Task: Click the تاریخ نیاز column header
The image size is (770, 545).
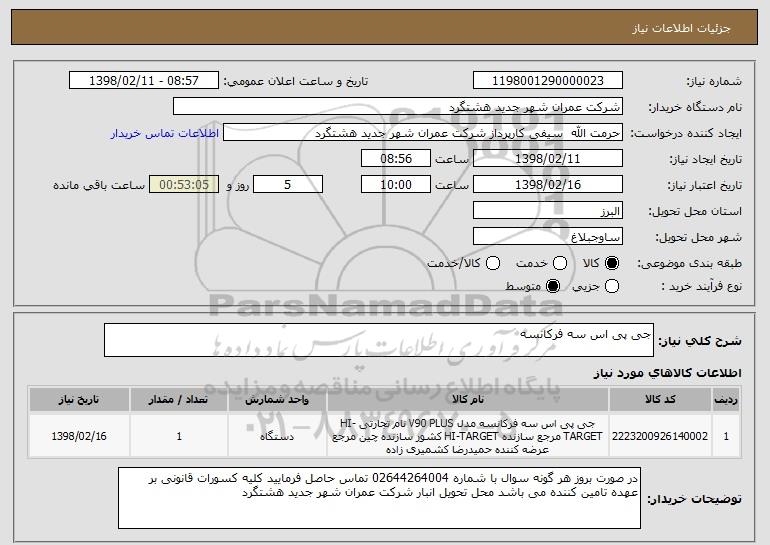Action: [x=79, y=400]
